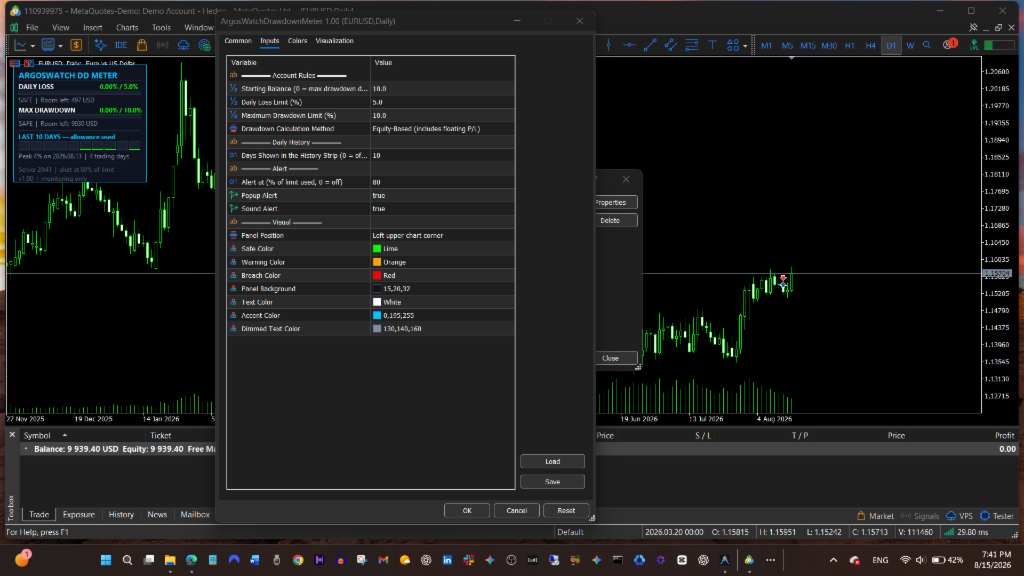The image size is (1024, 576).
Task: Open the line chart type dropdown icon
Action: [x=20, y=45]
